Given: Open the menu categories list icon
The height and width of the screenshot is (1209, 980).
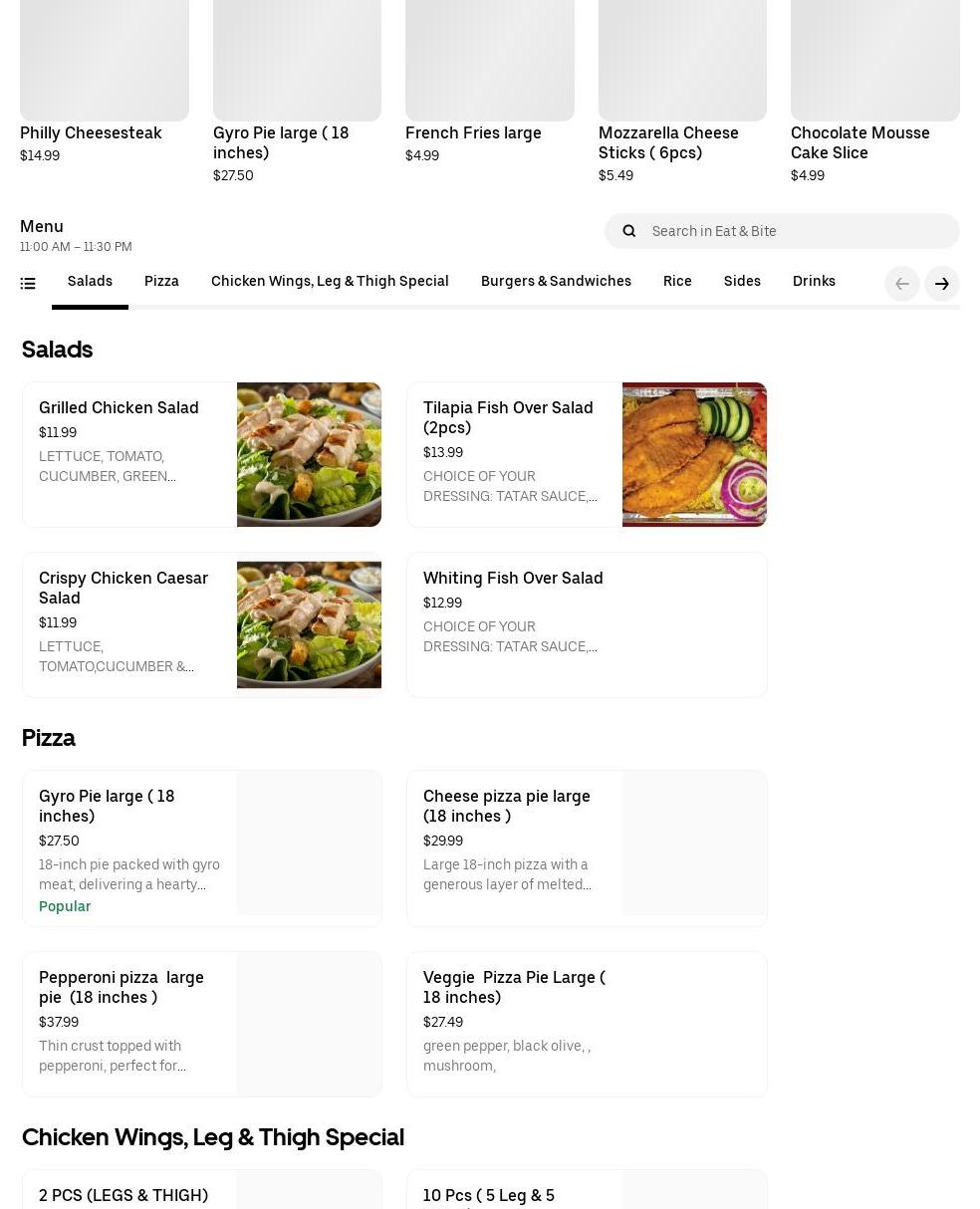Looking at the screenshot, I should pyautogui.click(x=28, y=284).
